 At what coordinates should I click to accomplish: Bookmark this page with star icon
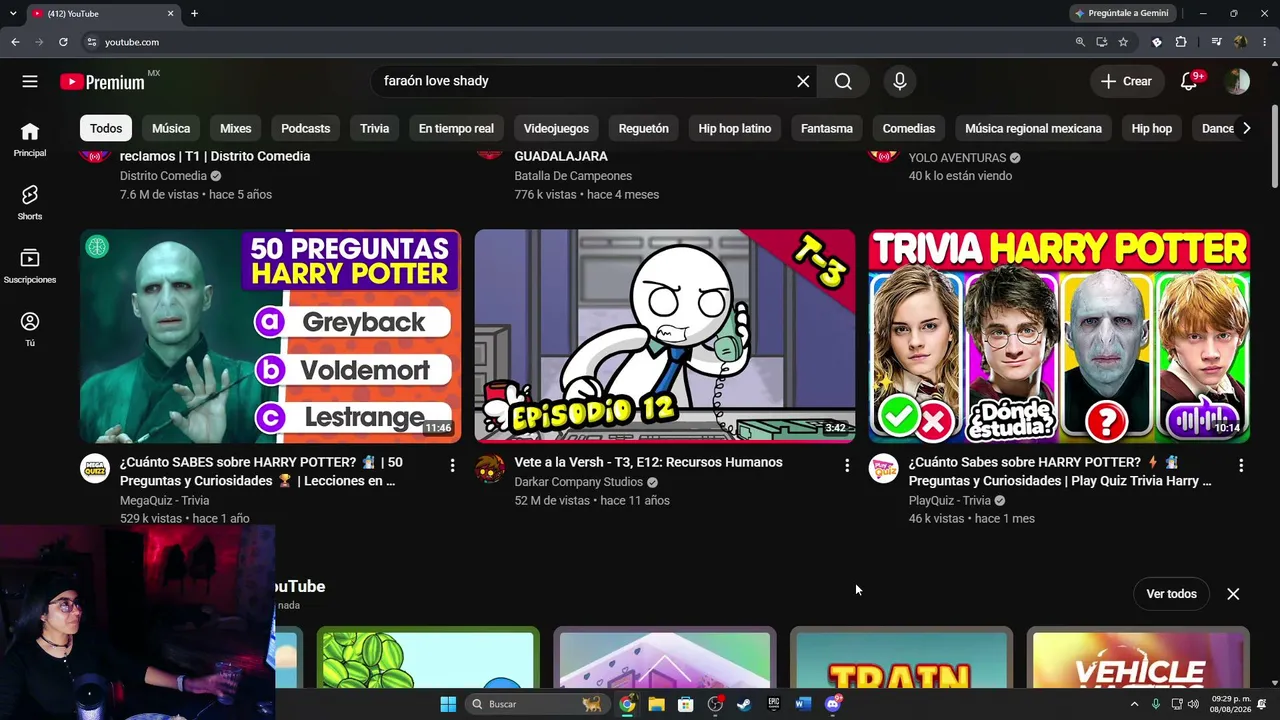1123,42
